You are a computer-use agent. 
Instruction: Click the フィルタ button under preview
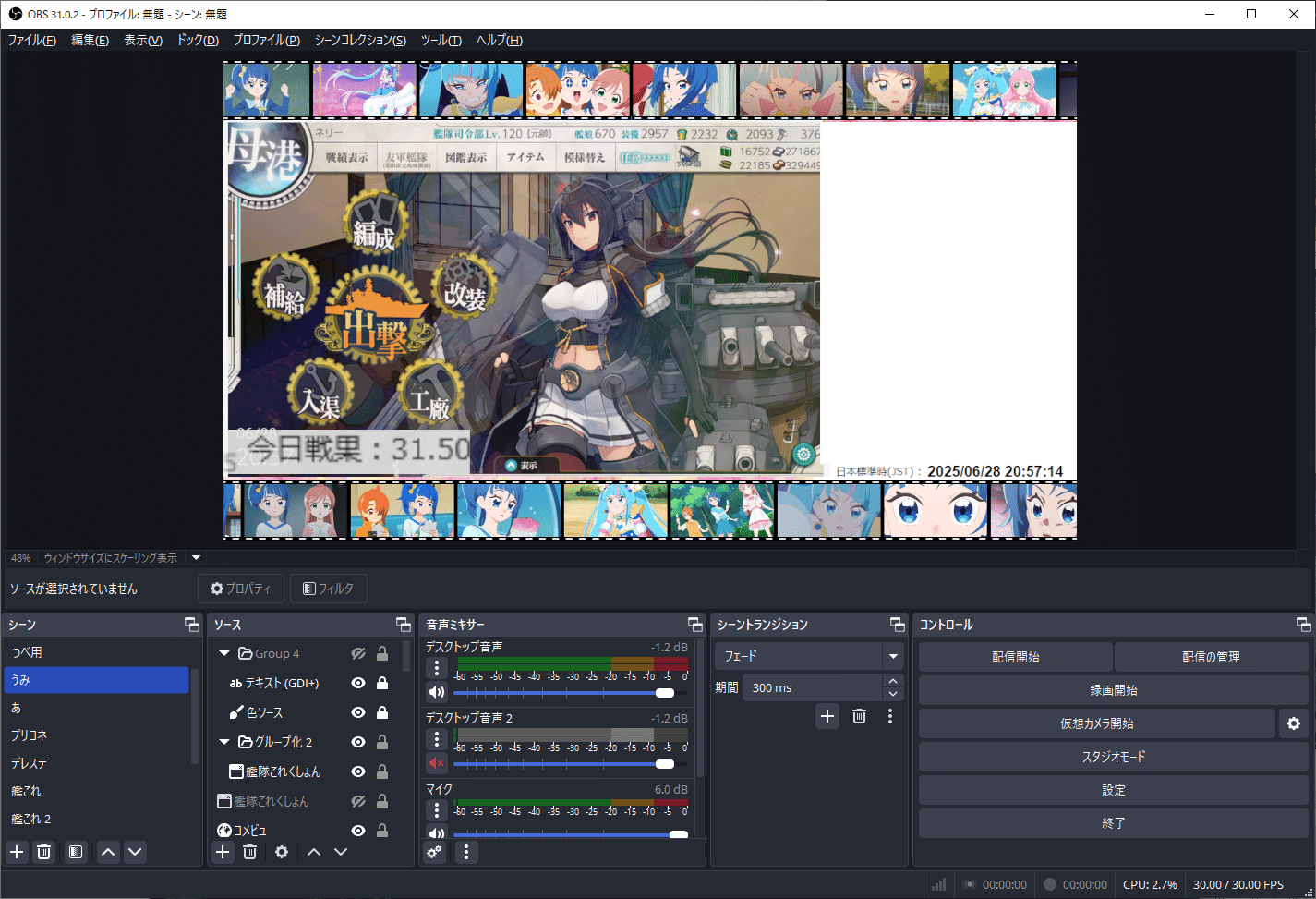coord(329,589)
